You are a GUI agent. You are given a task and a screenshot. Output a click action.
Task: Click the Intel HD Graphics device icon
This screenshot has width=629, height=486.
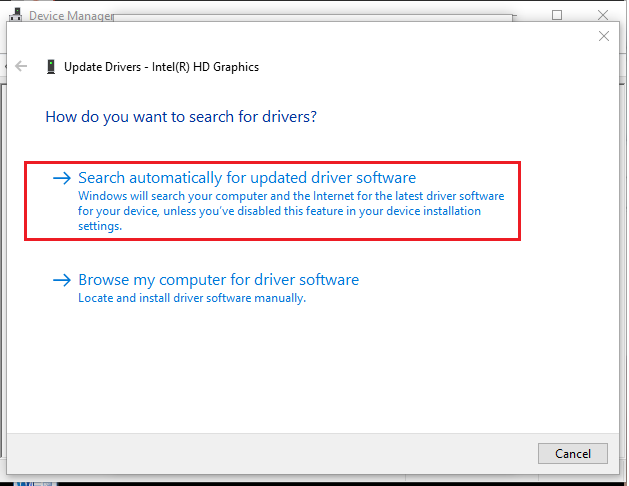click(x=51, y=67)
